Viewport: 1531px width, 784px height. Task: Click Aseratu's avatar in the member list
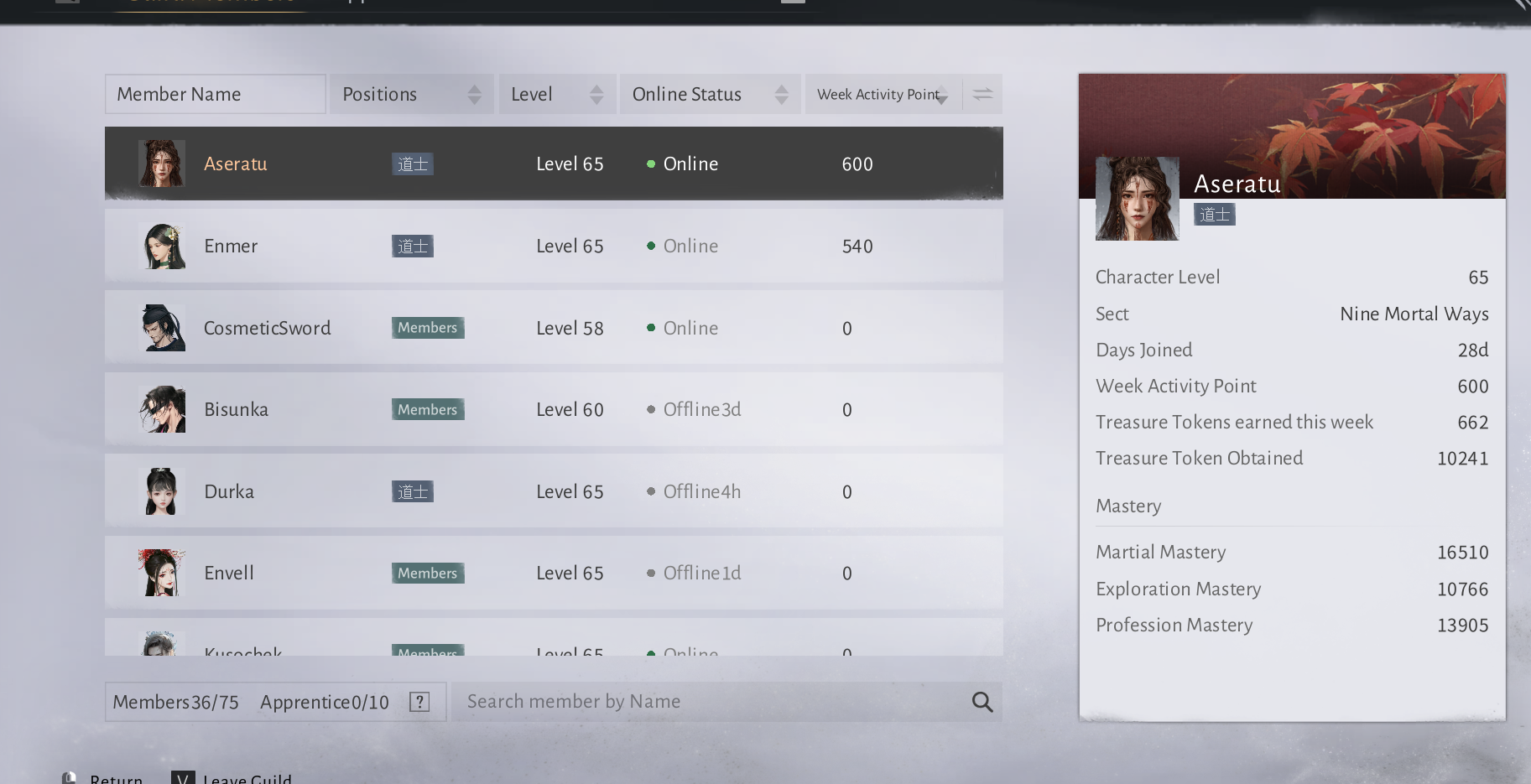tap(162, 164)
